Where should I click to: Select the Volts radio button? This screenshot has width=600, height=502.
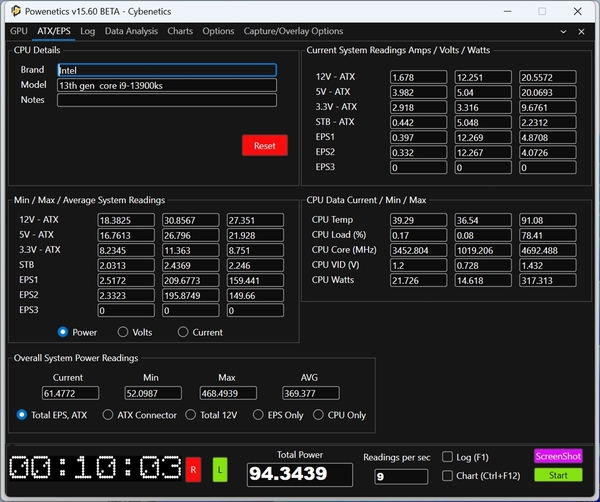[x=124, y=332]
